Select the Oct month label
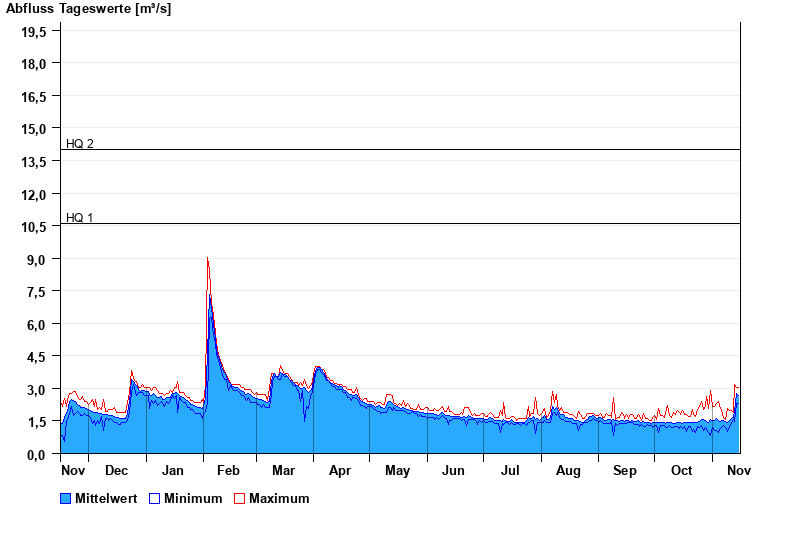 [681, 470]
